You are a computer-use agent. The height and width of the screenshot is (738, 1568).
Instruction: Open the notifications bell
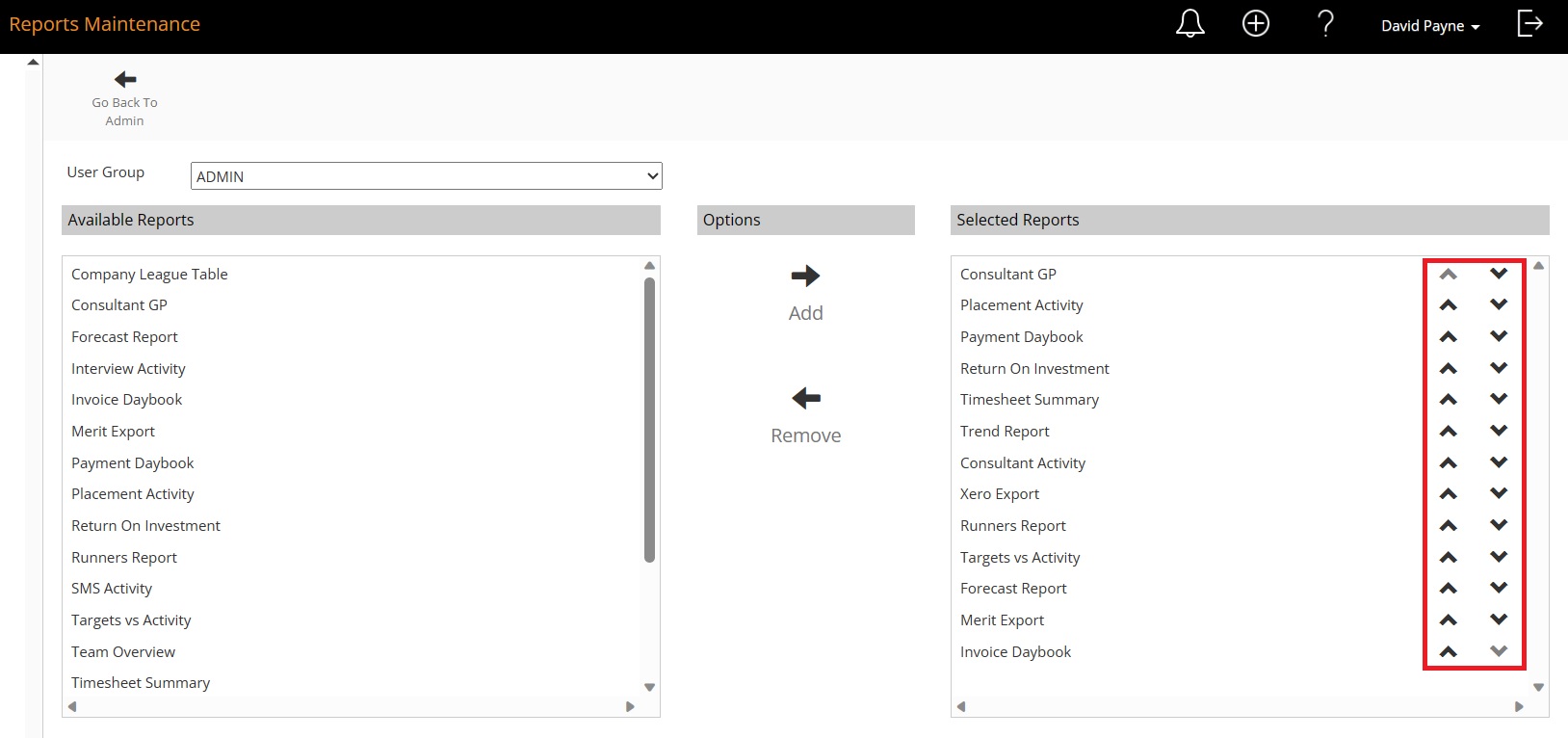tap(1190, 23)
